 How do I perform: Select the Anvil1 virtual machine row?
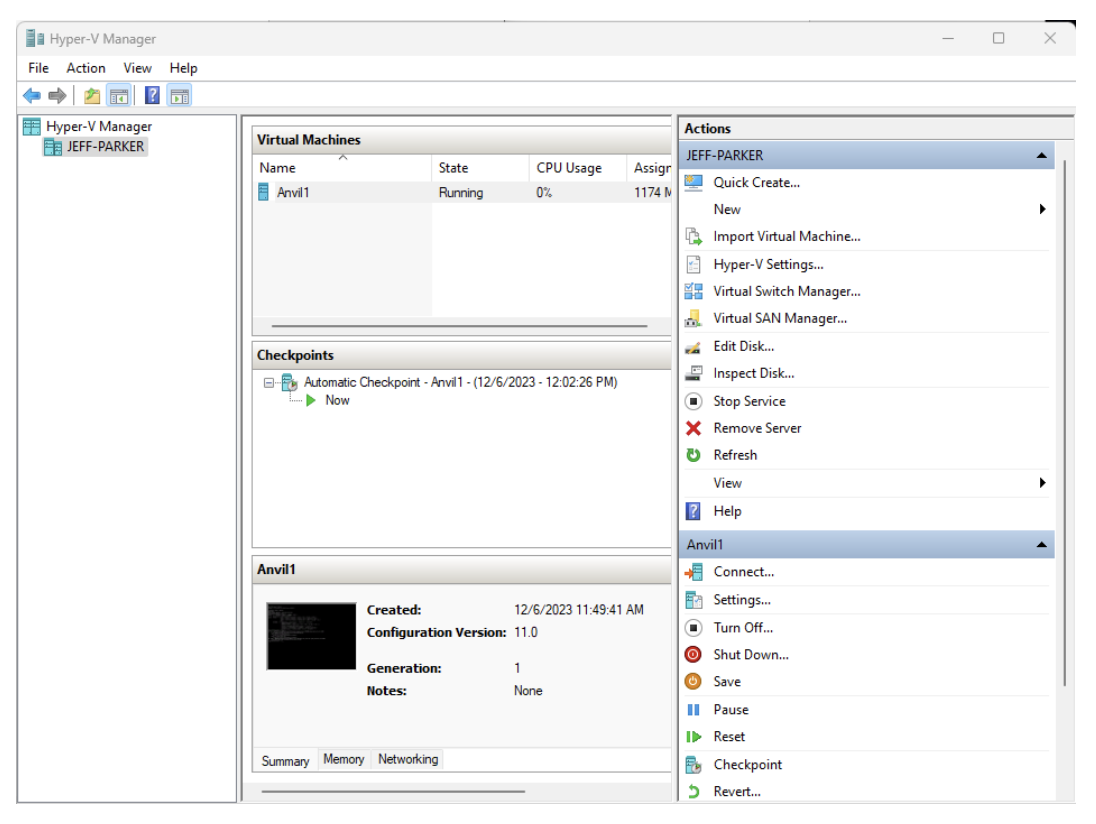pyautogui.click(x=461, y=192)
